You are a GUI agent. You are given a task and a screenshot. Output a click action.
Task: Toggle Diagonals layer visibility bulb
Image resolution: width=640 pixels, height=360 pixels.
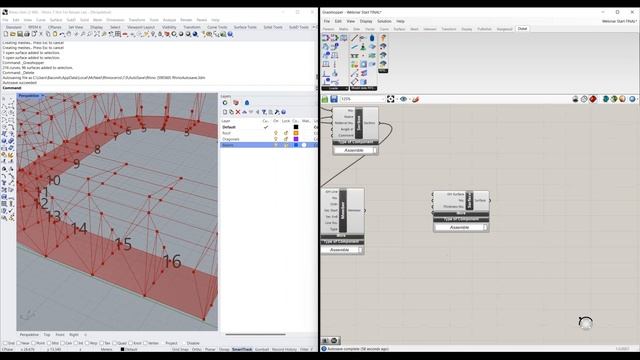pyautogui.click(x=276, y=139)
